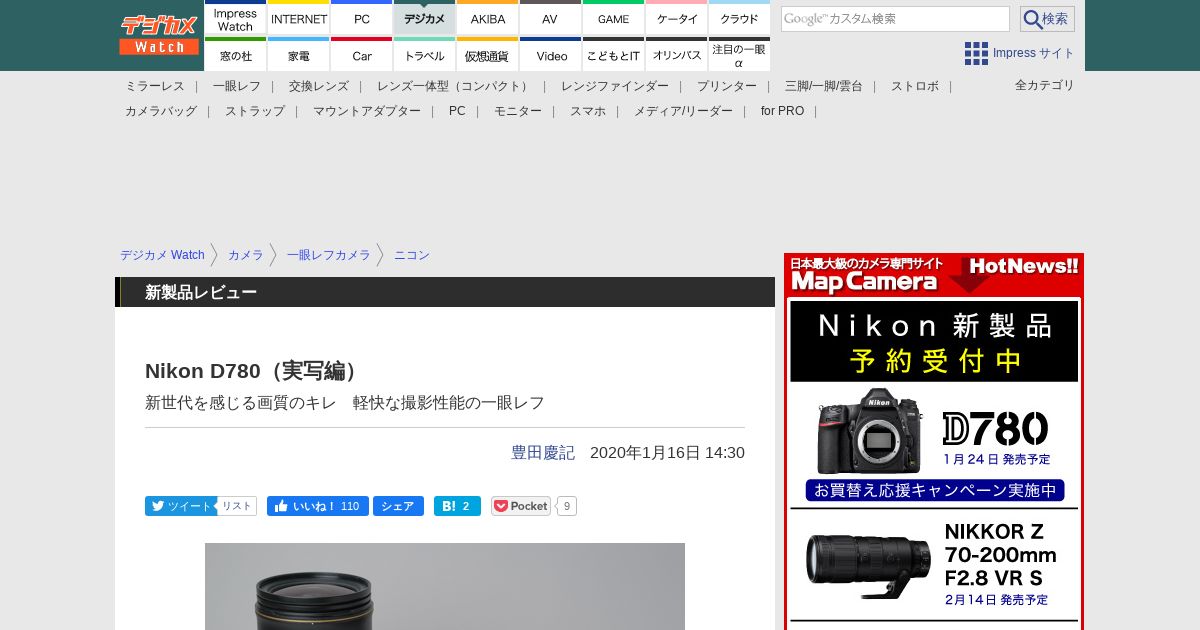This screenshot has height=630, width=1200.
Task: Click the Facebook シェア button
Action: click(x=398, y=506)
